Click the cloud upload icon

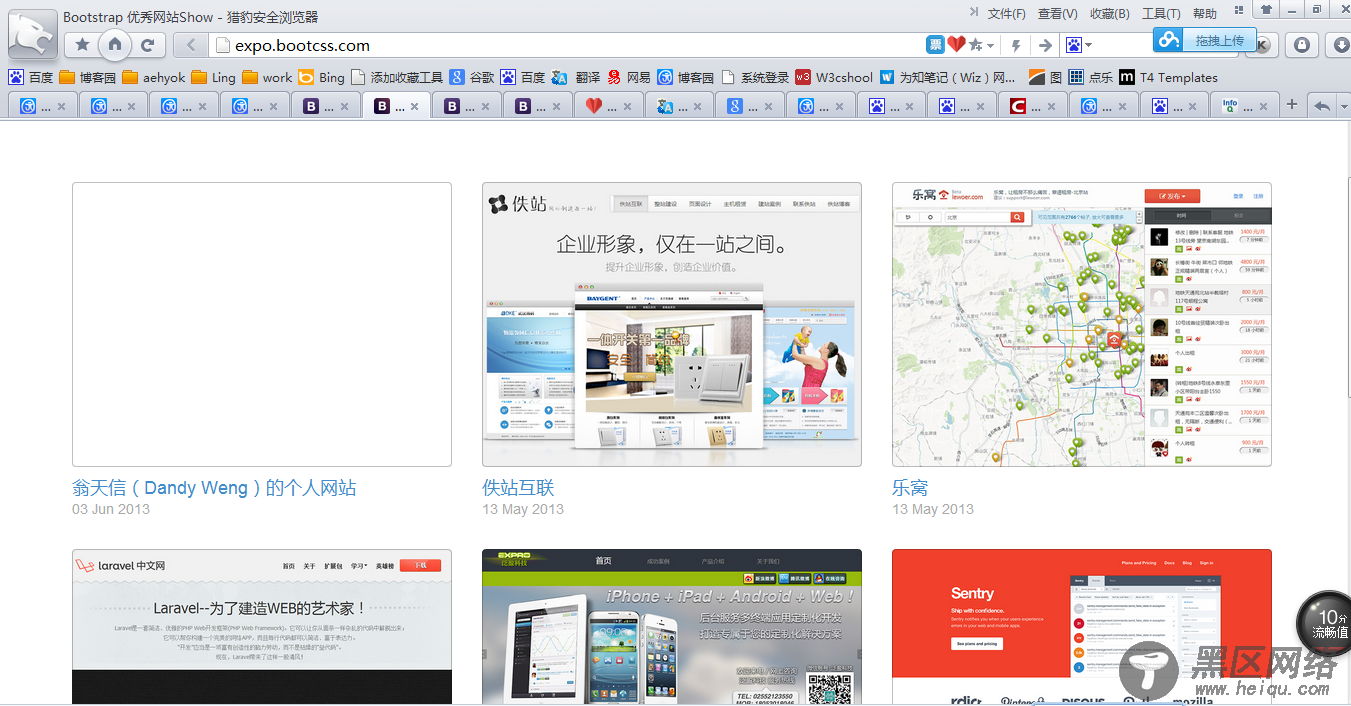[1169, 39]
